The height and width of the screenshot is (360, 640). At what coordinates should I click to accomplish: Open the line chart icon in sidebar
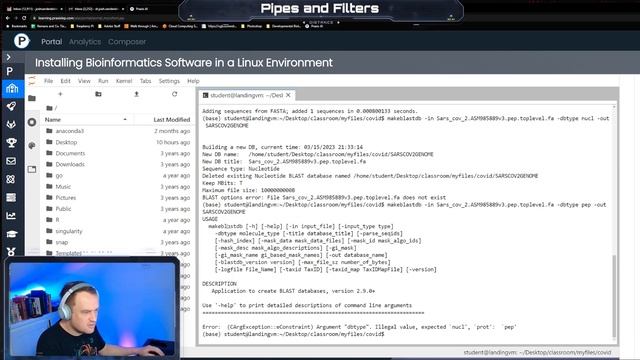pos(11,216)
